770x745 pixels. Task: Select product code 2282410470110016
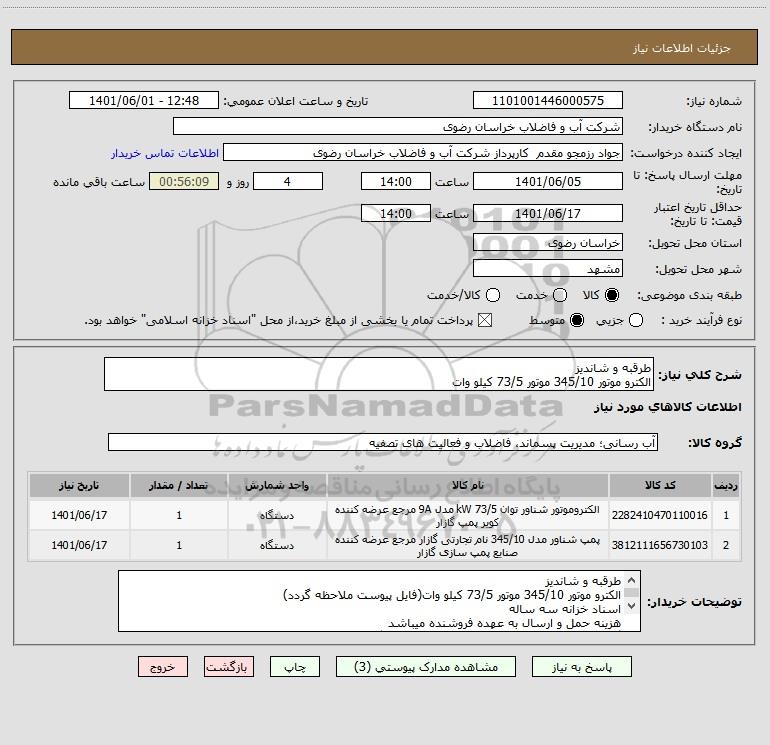coord(660,515)
